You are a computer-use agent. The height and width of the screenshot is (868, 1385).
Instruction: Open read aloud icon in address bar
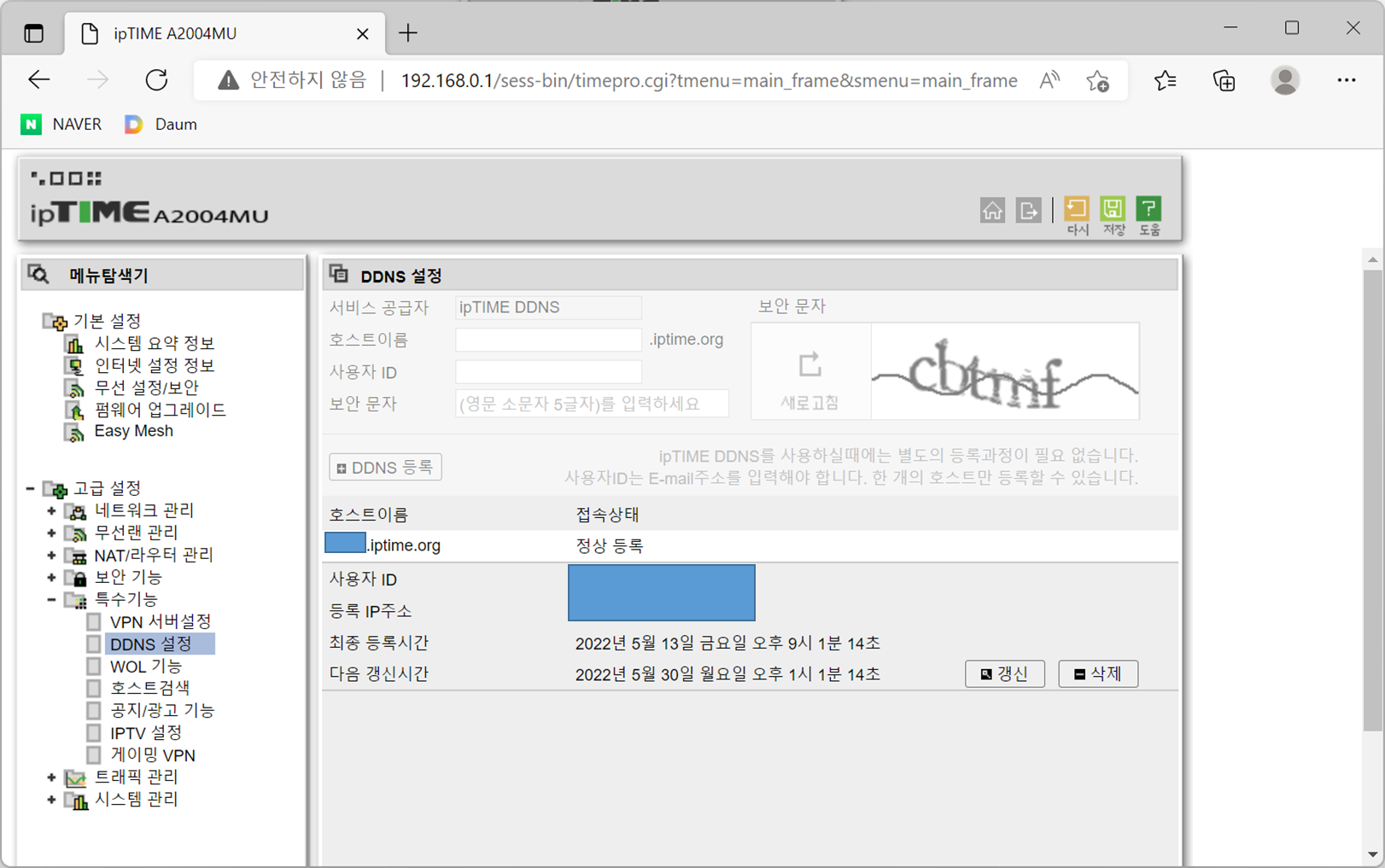click(x=1049, y=81)
